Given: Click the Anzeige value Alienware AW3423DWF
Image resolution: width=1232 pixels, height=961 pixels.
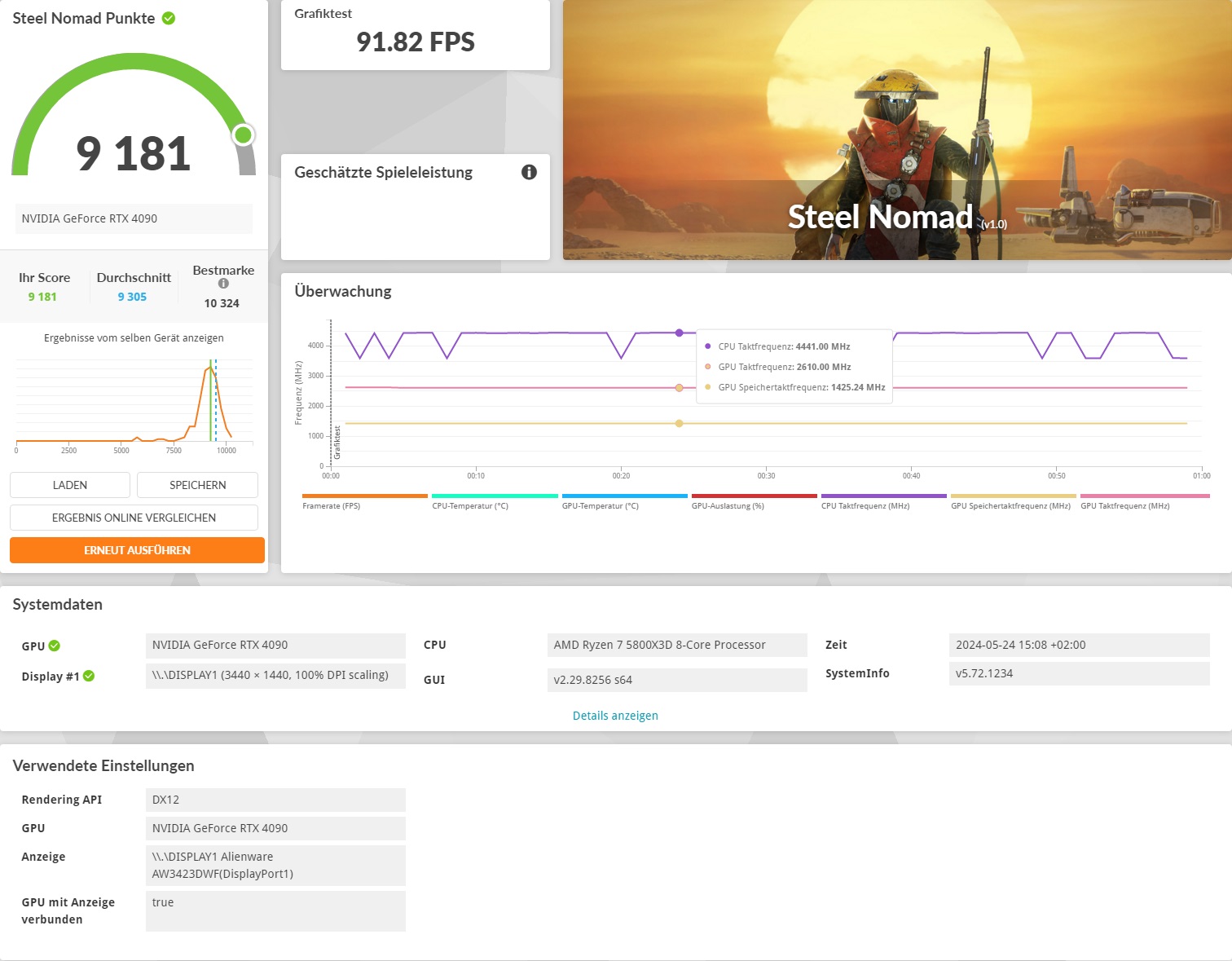Looking at the screenshot, I should click(x=275, y=865).
